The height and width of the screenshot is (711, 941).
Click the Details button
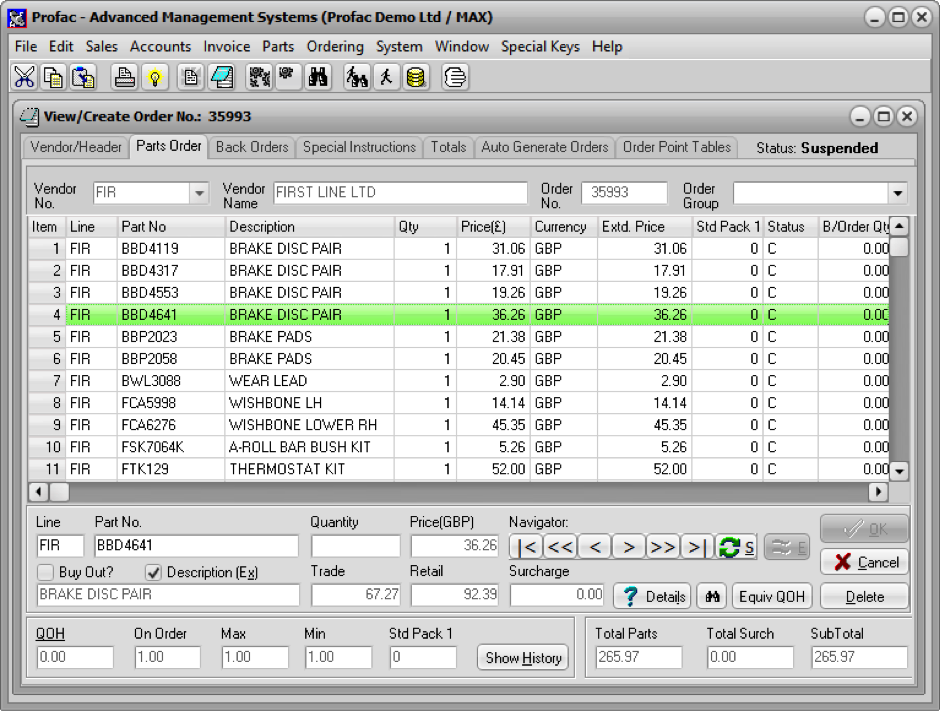[x=652, y=597]
